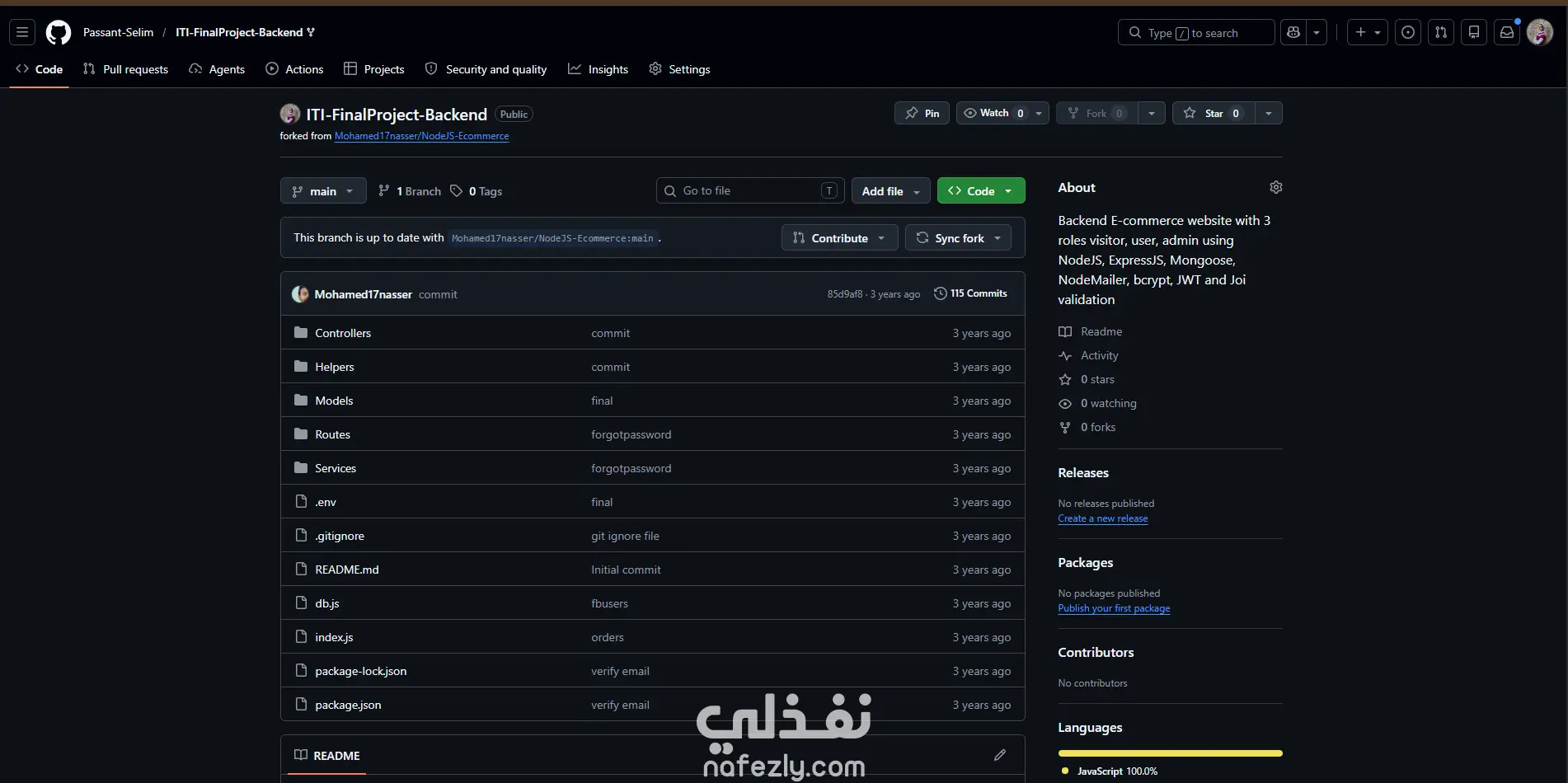Open the Models folder

click(334, 401)
